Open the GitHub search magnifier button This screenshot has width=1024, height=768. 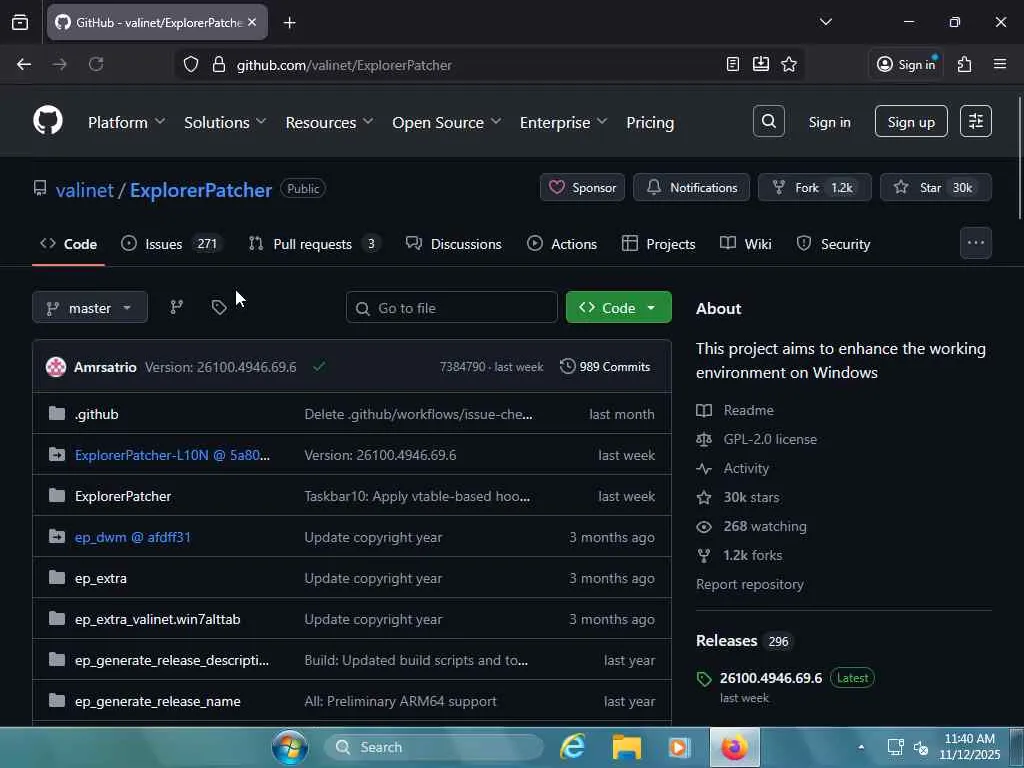click(x=769, y=121)
